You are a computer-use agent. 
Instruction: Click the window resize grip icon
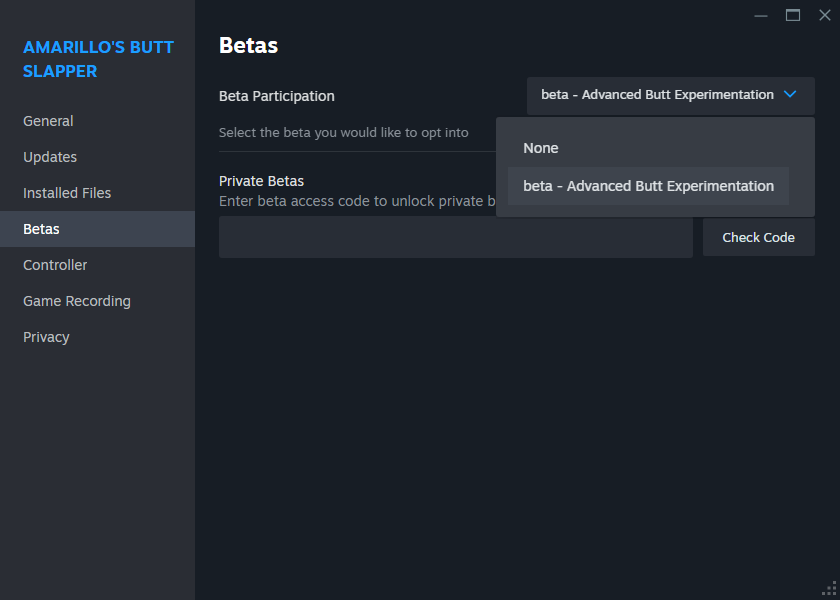pyautogui.click(x=830, y=590)
